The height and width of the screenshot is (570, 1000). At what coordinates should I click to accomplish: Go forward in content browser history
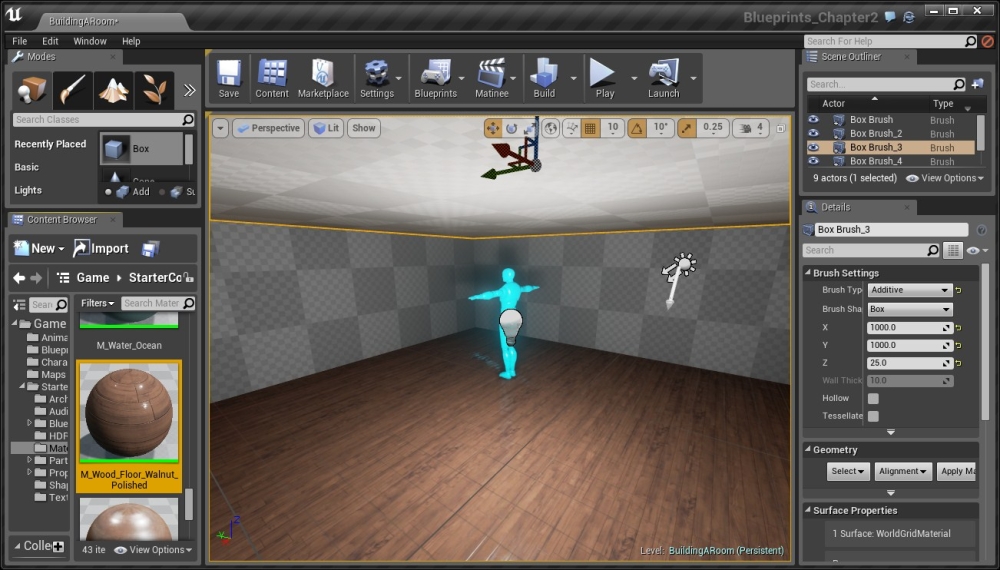point(36,278)
